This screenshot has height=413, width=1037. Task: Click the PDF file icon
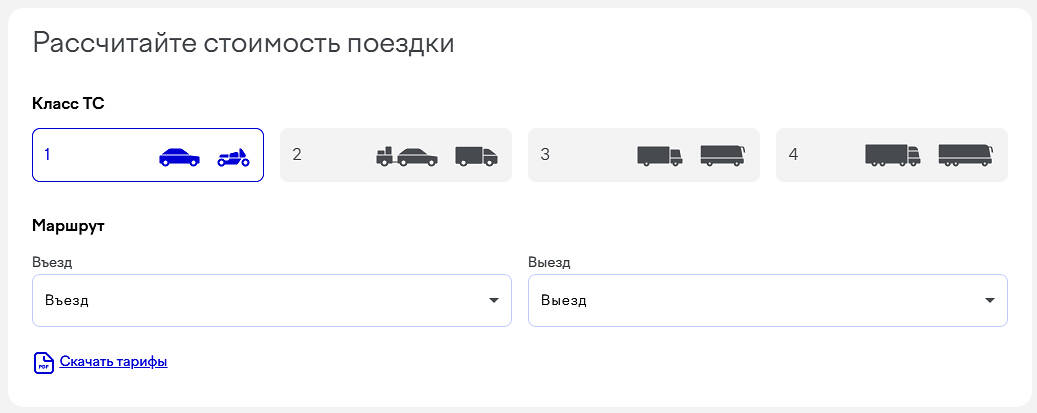tap(43, 362)
